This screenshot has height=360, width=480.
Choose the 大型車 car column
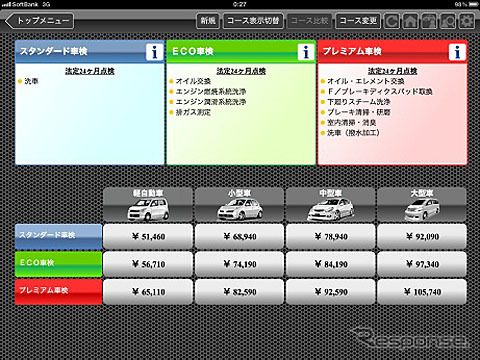422,205
